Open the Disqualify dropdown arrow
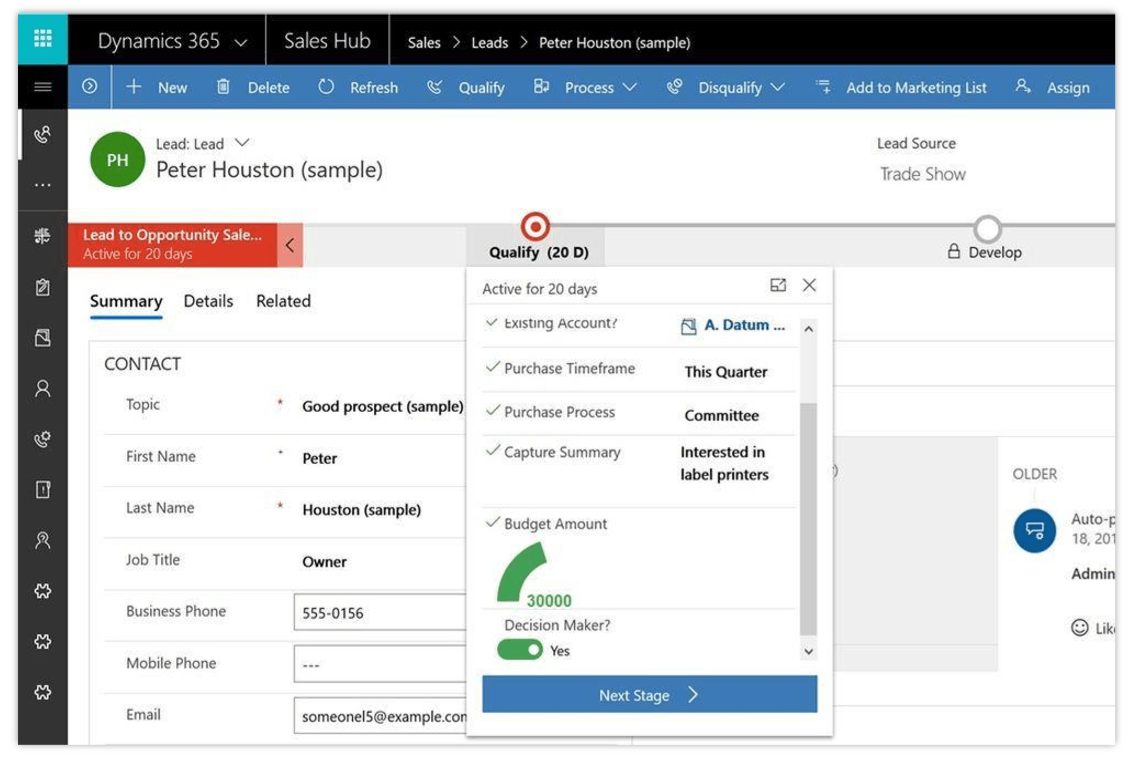 (778, 87)
